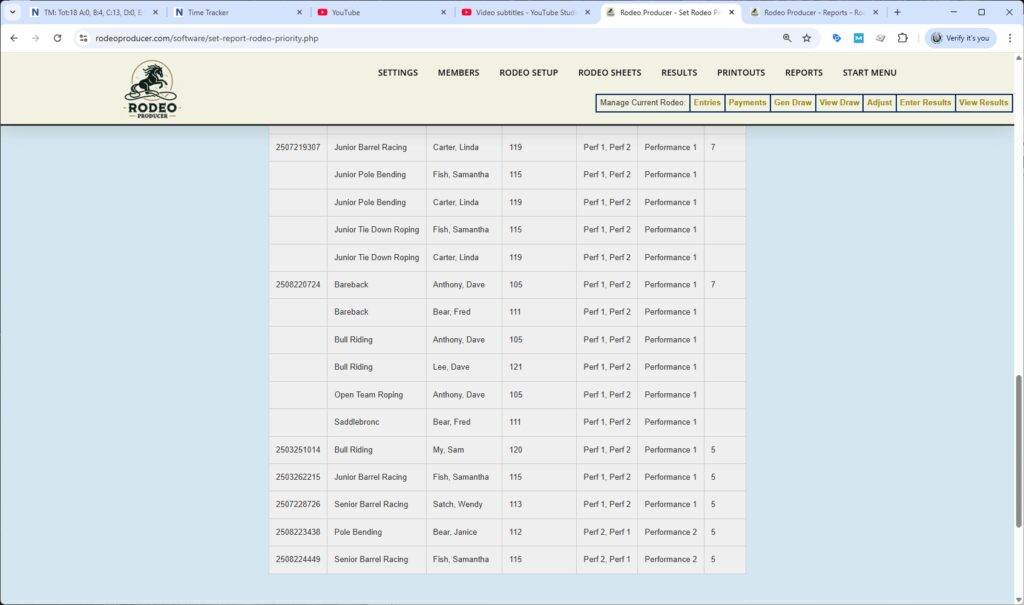Image resolution: width=1024 pixels, height=605 pixels.
Task: Click the Payments button
Action: [x=747, y=102]
